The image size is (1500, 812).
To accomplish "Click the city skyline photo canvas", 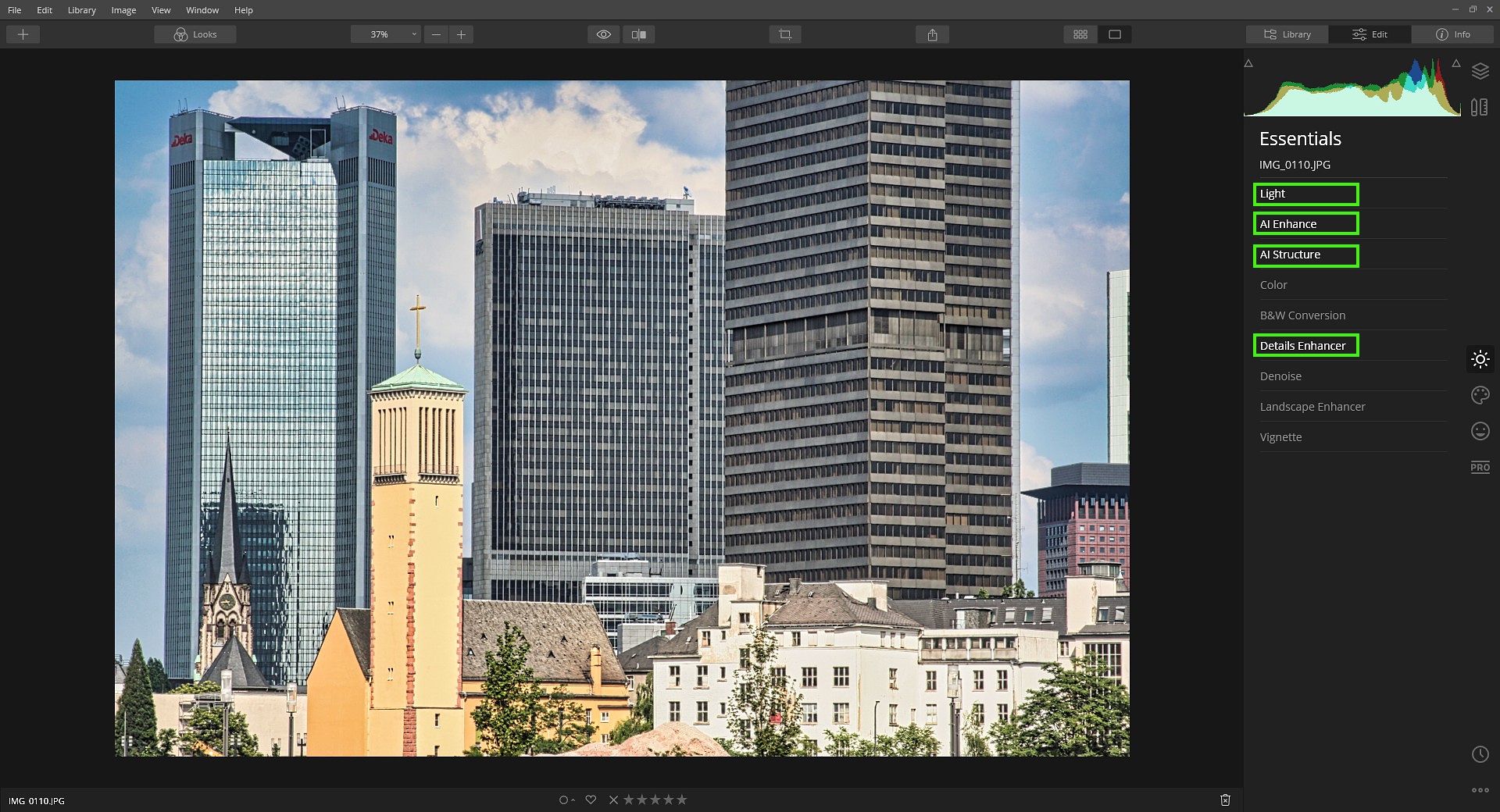I will (622, 418).
